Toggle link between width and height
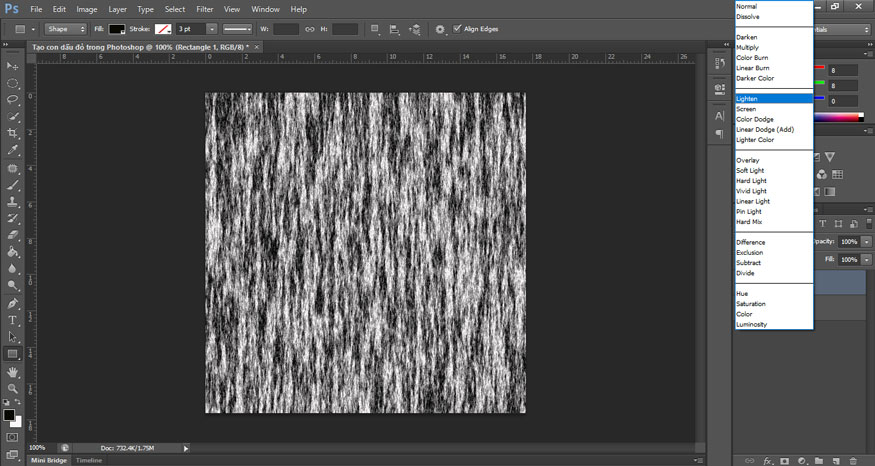Image resolution: width=875 pixels, height=466 pixels. pos(310,29)
